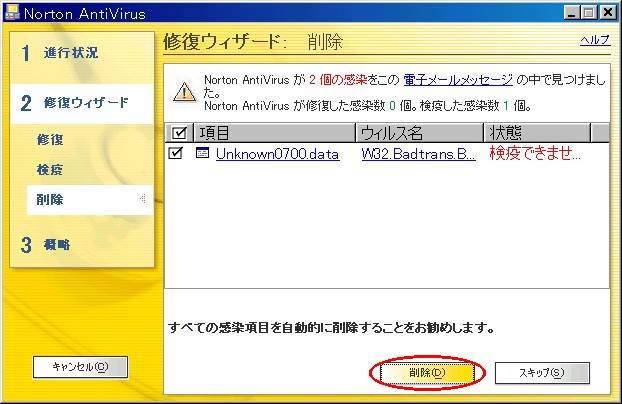The width and height of the screenshot is (622, 404).
Task: Toggle the select-all checkbox in the header
Action: [179, 133]
